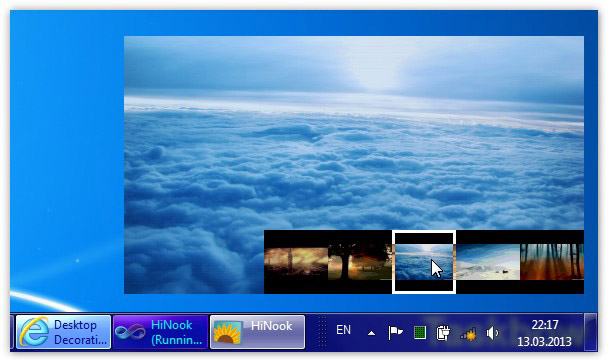This screenshot has width=608, height=362.
Task: Open the HiNook sunflower taskbar button
Action: point(257,332)
